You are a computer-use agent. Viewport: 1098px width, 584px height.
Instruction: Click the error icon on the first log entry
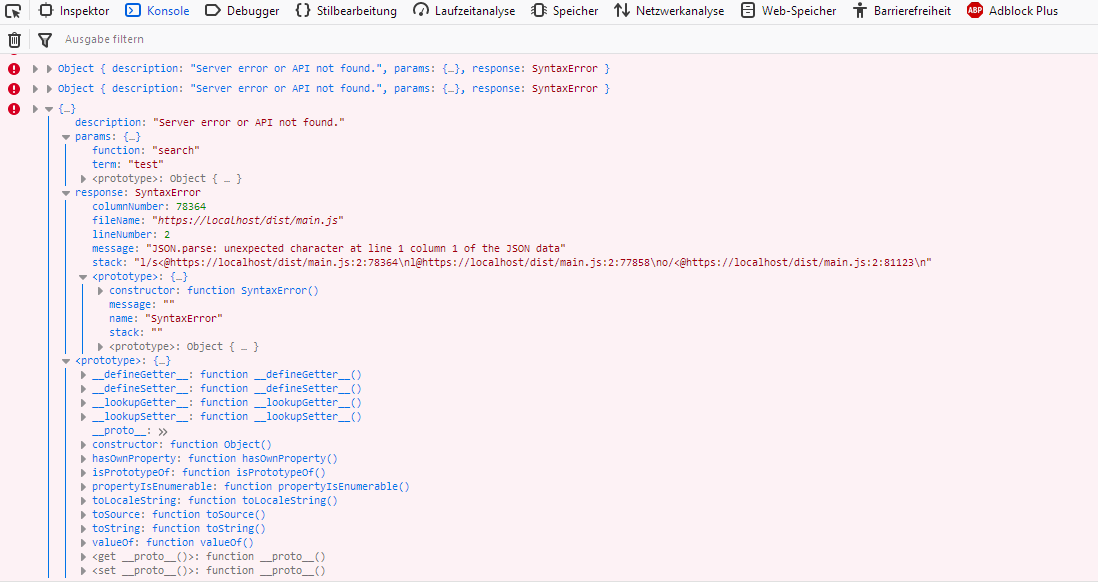pyautogui.click(x=12, y=68)
